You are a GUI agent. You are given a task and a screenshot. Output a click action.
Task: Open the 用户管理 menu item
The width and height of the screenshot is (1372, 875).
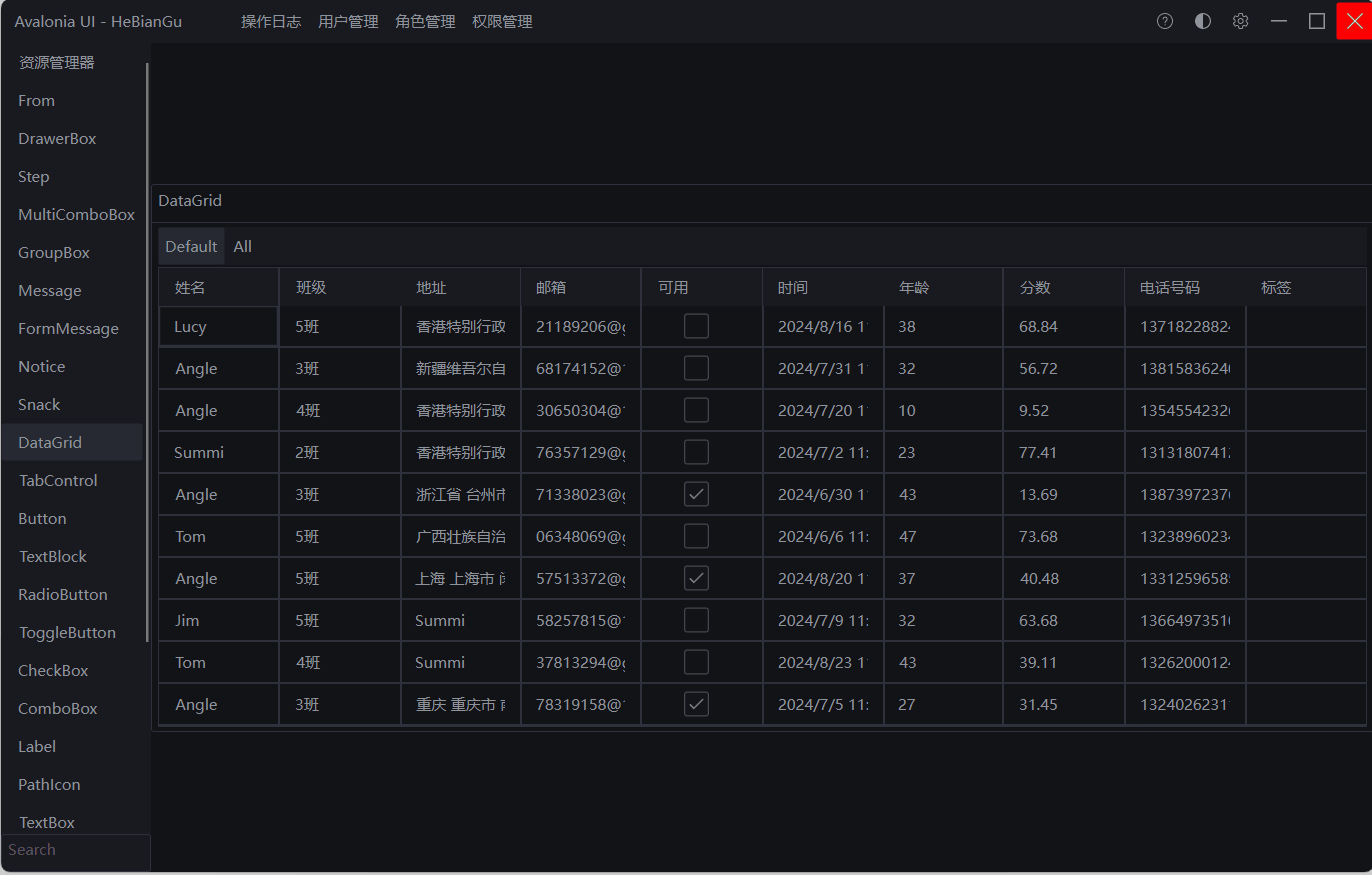coord(347,21)
